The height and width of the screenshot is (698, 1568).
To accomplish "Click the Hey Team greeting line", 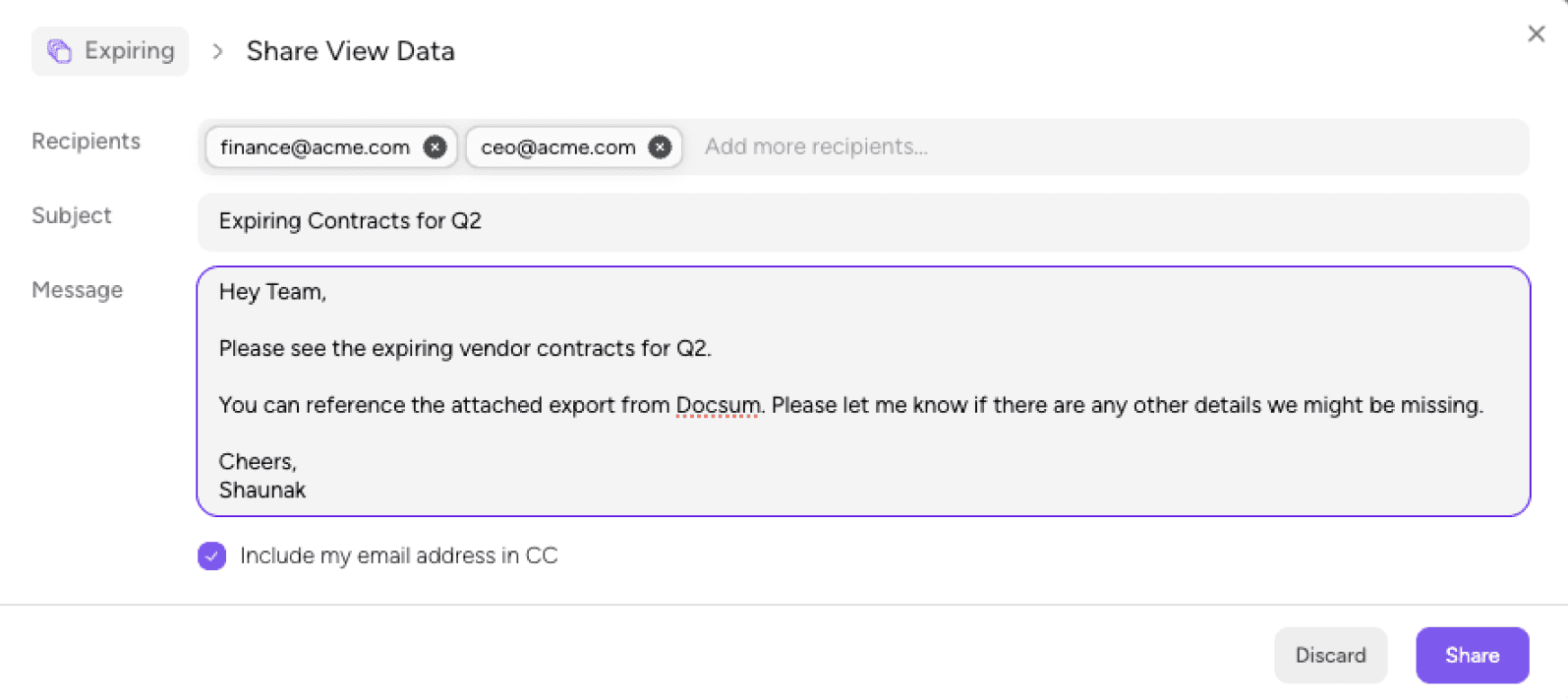I will click(272, 292).
